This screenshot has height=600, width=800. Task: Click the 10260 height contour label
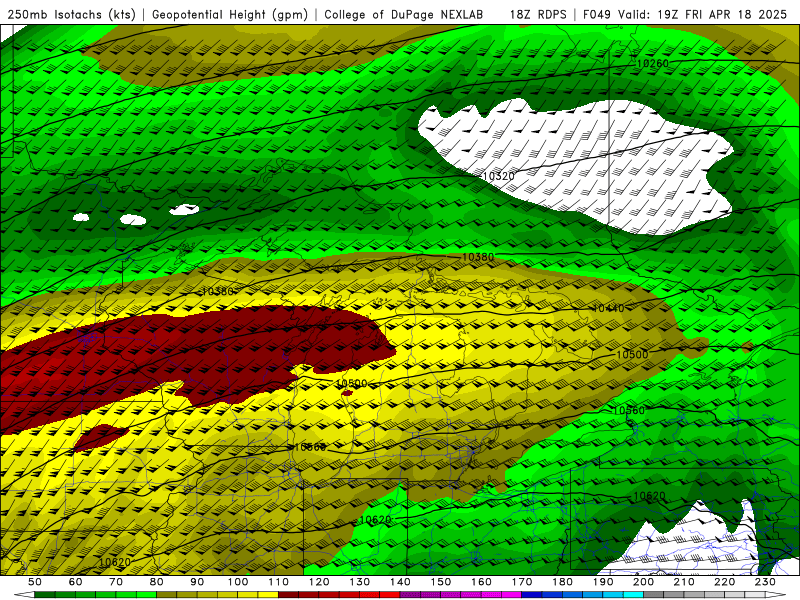[652, 64]
